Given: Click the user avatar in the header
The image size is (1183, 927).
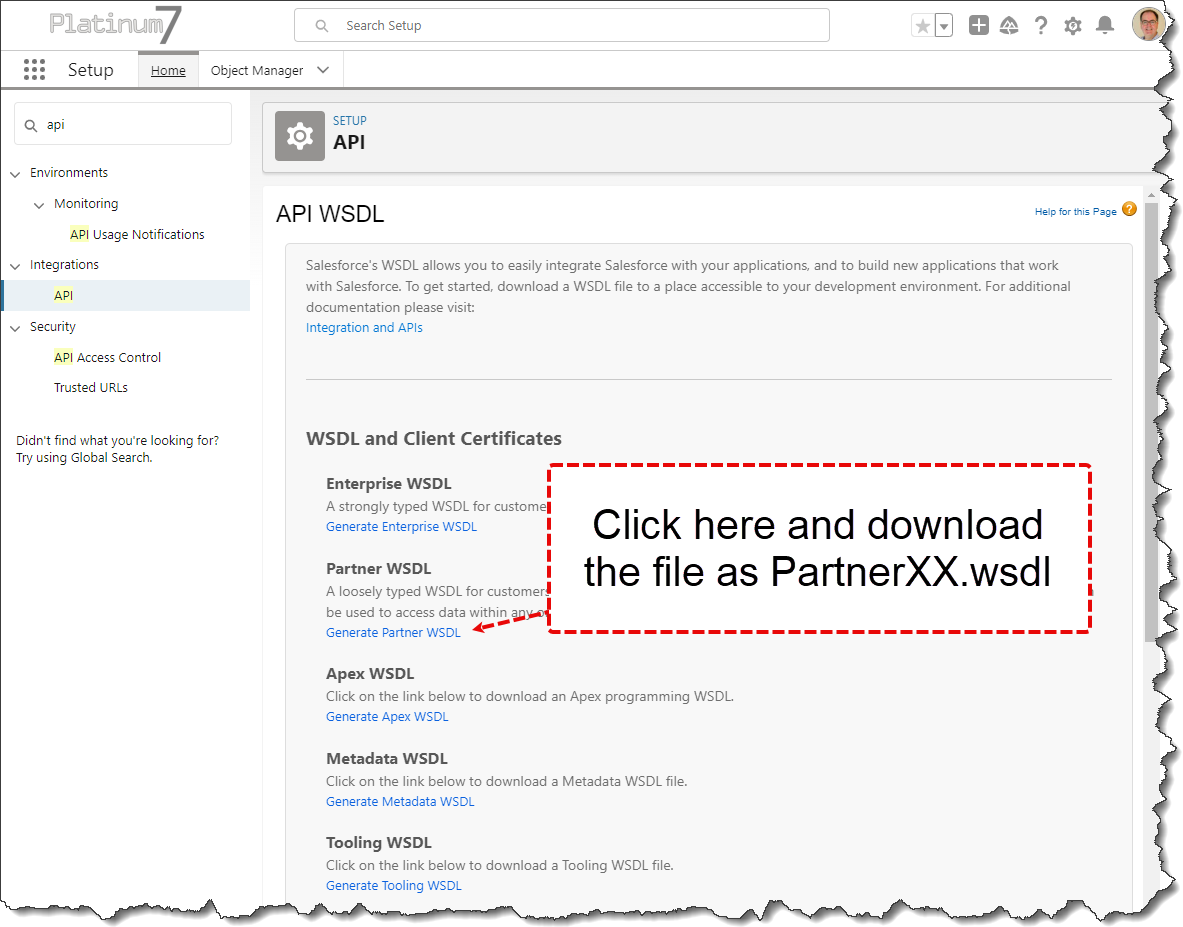Looking at the screenshot, I should pyautogui.click(x=1148, y=25).
